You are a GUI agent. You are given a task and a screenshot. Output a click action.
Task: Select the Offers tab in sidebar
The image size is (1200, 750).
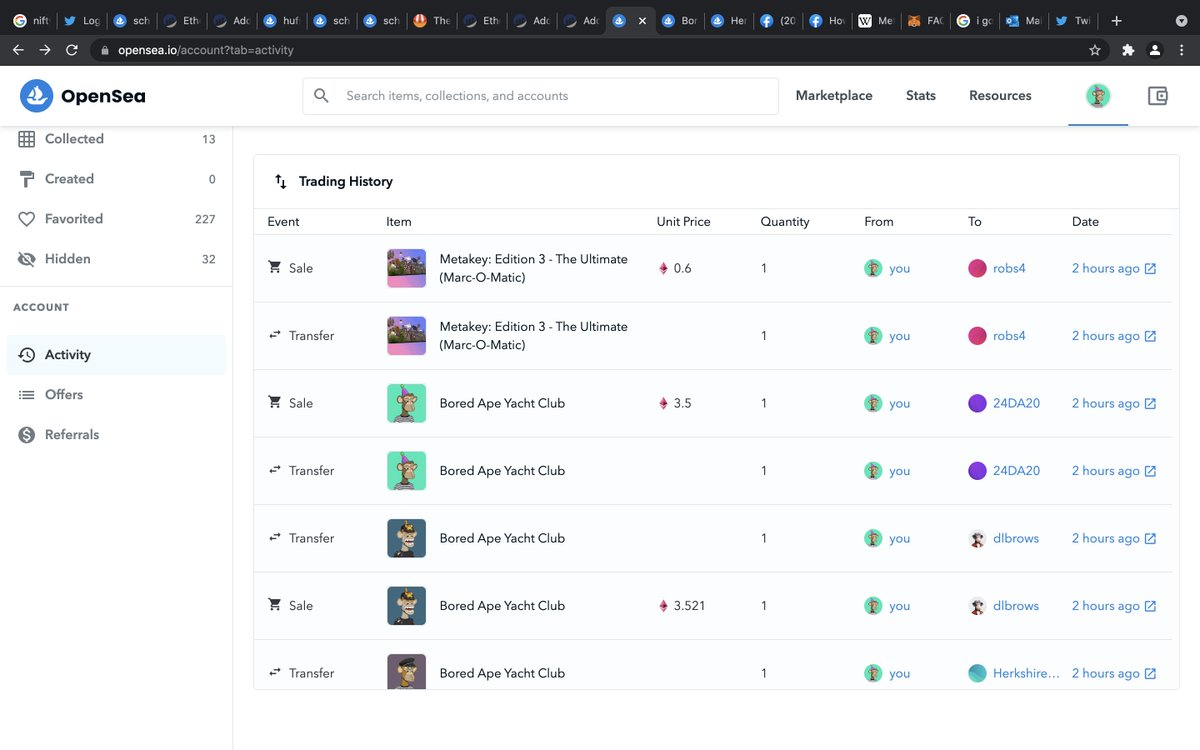116,395
